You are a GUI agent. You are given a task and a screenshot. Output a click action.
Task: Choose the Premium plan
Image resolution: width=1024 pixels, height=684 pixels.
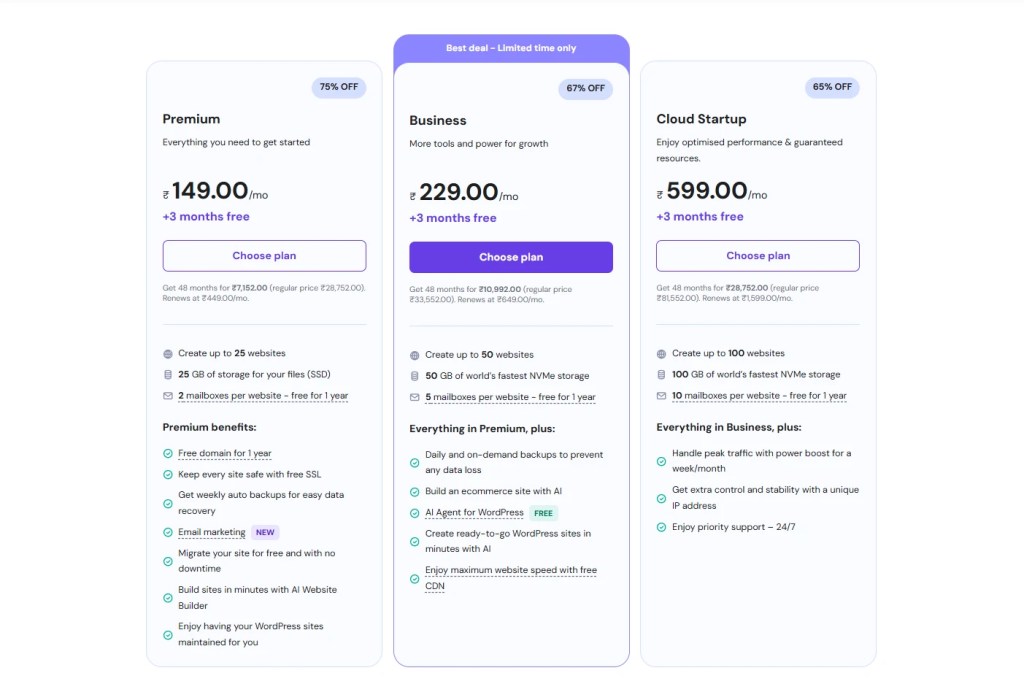coord(264,256)
